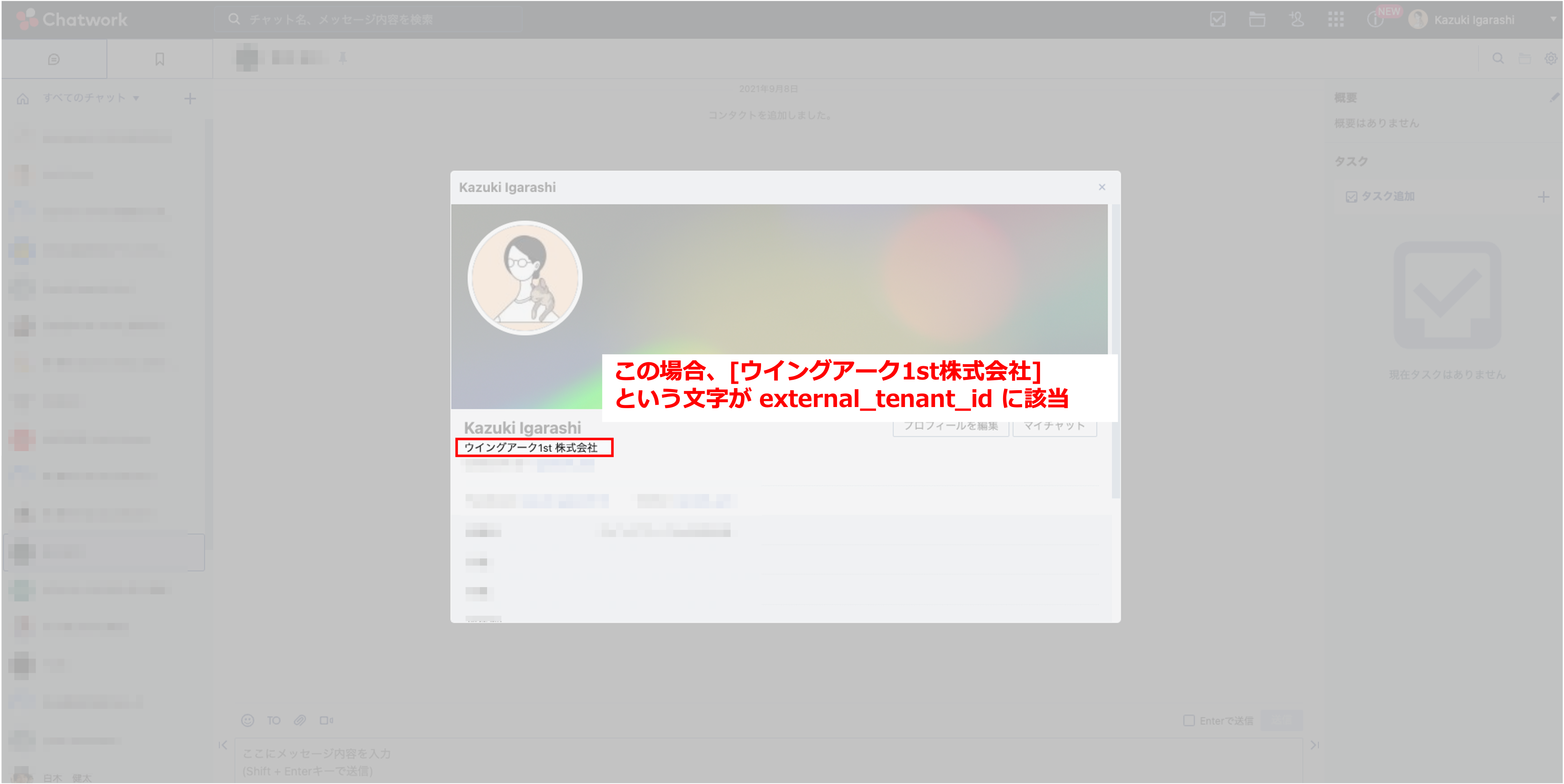Click the タスク追加 button
This screenshot has height=784, width=1564.
(x=1380, y=196)
